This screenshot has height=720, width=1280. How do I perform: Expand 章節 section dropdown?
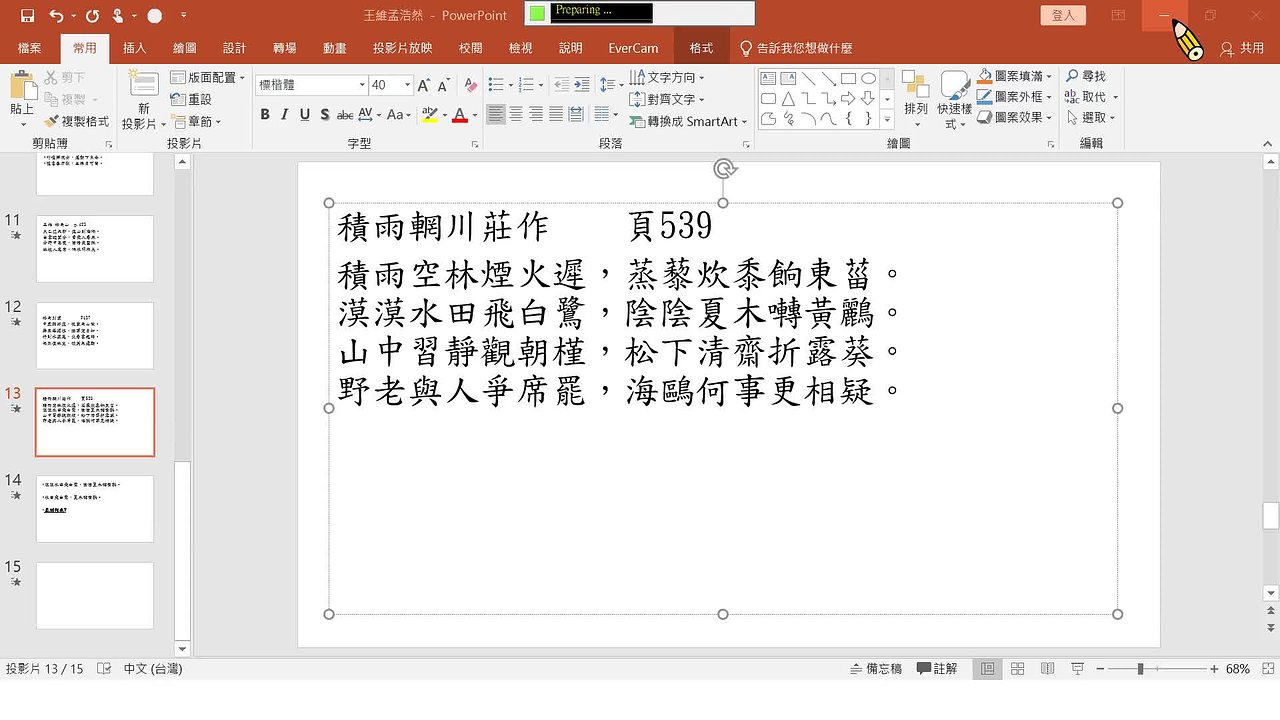(x=197, y=121)
